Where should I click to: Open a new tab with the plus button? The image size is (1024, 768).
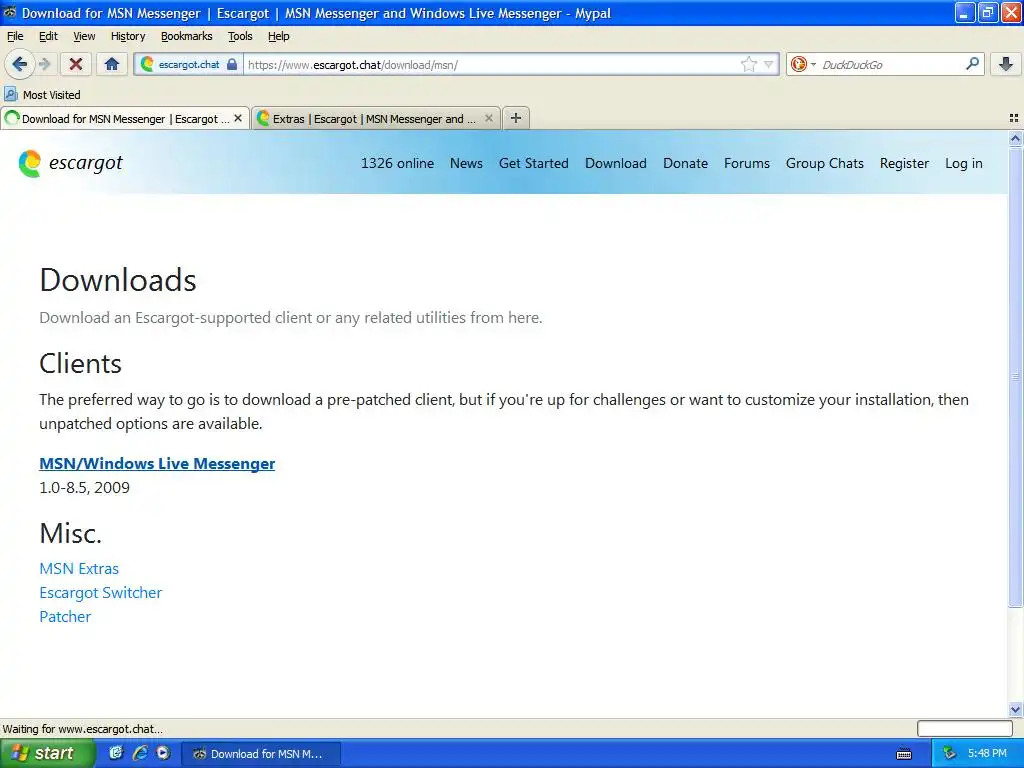tap(515, 118)
